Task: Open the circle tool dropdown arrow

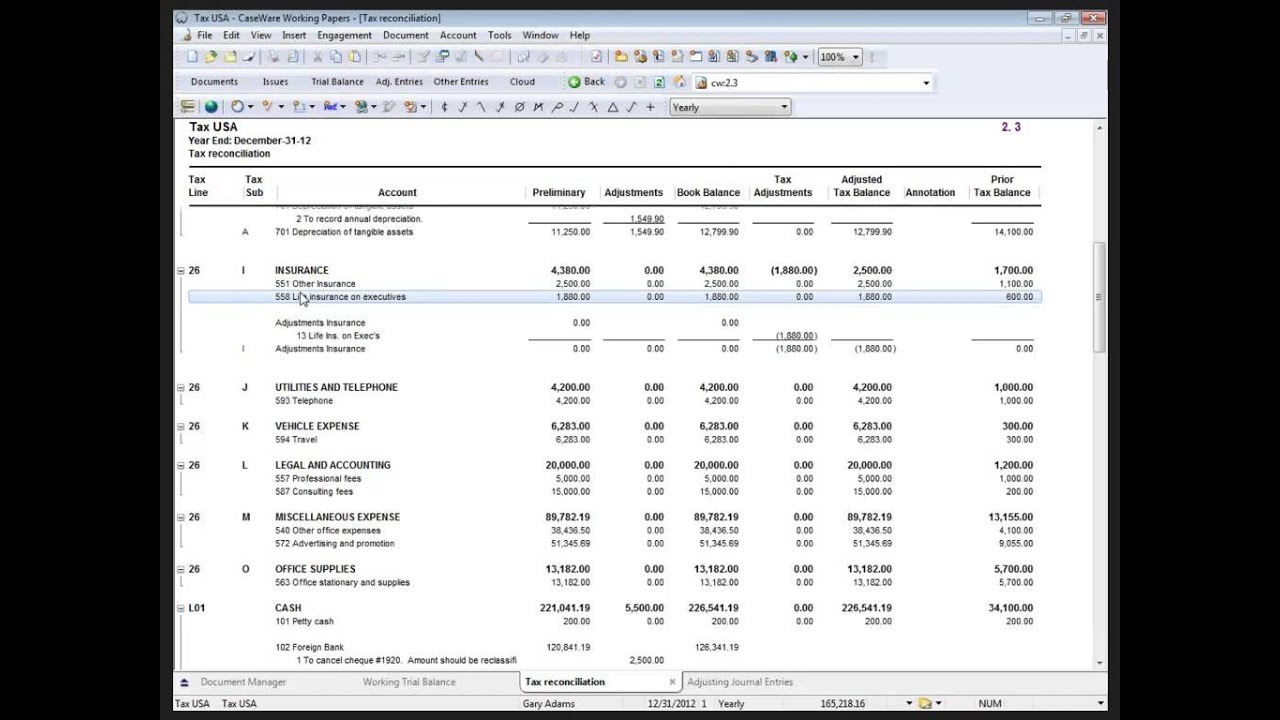Action: (251, 107)
